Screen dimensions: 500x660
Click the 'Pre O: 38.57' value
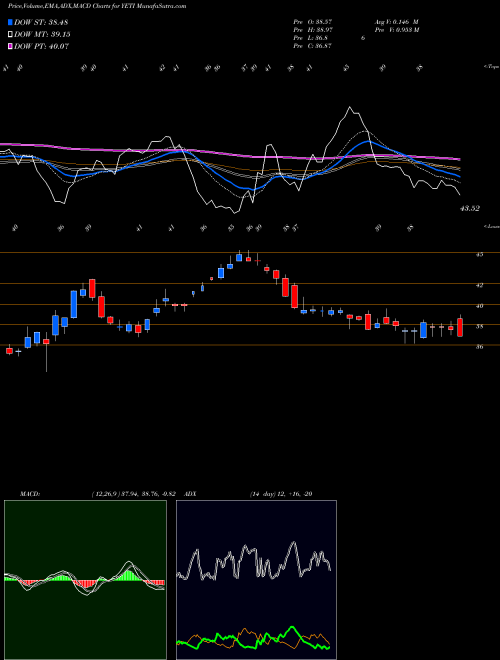[313, 22]
